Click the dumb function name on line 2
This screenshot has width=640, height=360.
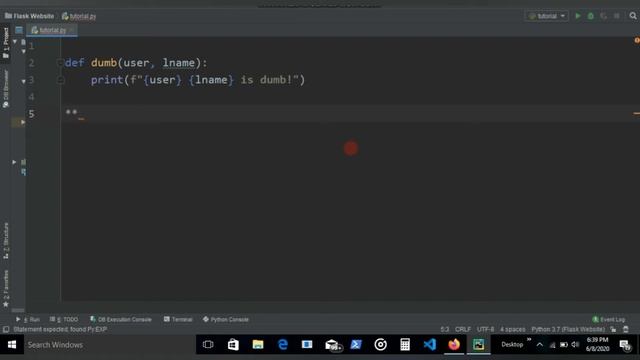[104, 63]
